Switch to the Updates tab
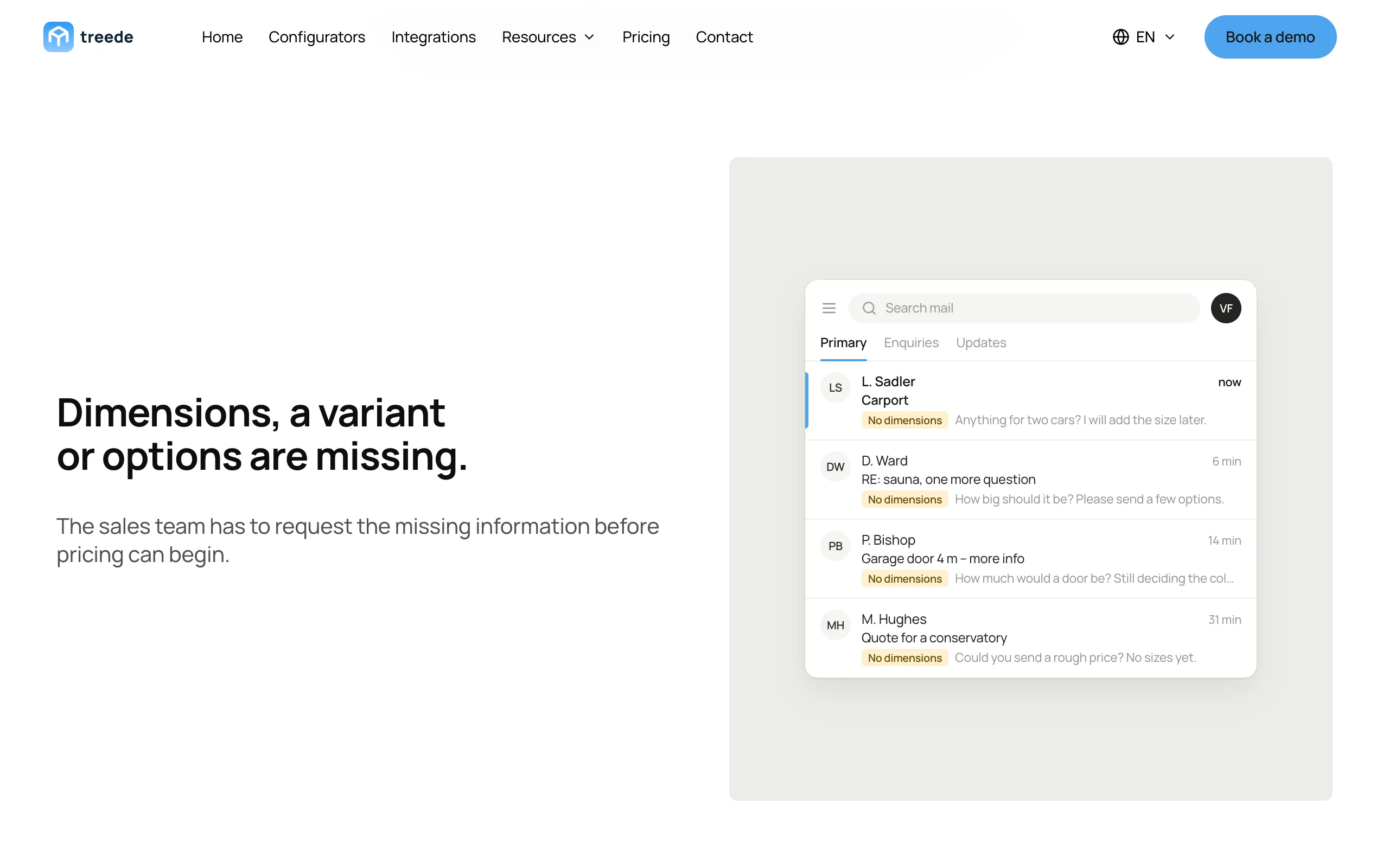 [x=981, y=343]
